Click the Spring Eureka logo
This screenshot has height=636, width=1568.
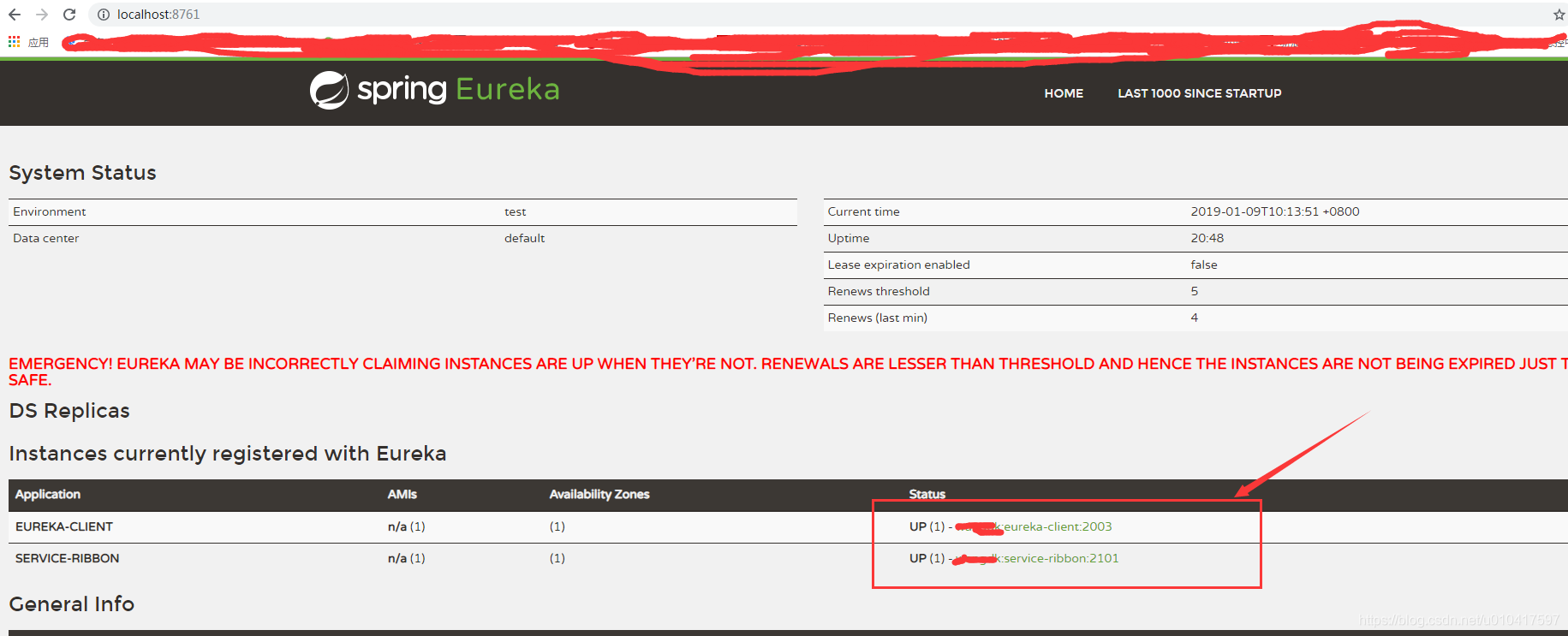click(x=434, y=90)
